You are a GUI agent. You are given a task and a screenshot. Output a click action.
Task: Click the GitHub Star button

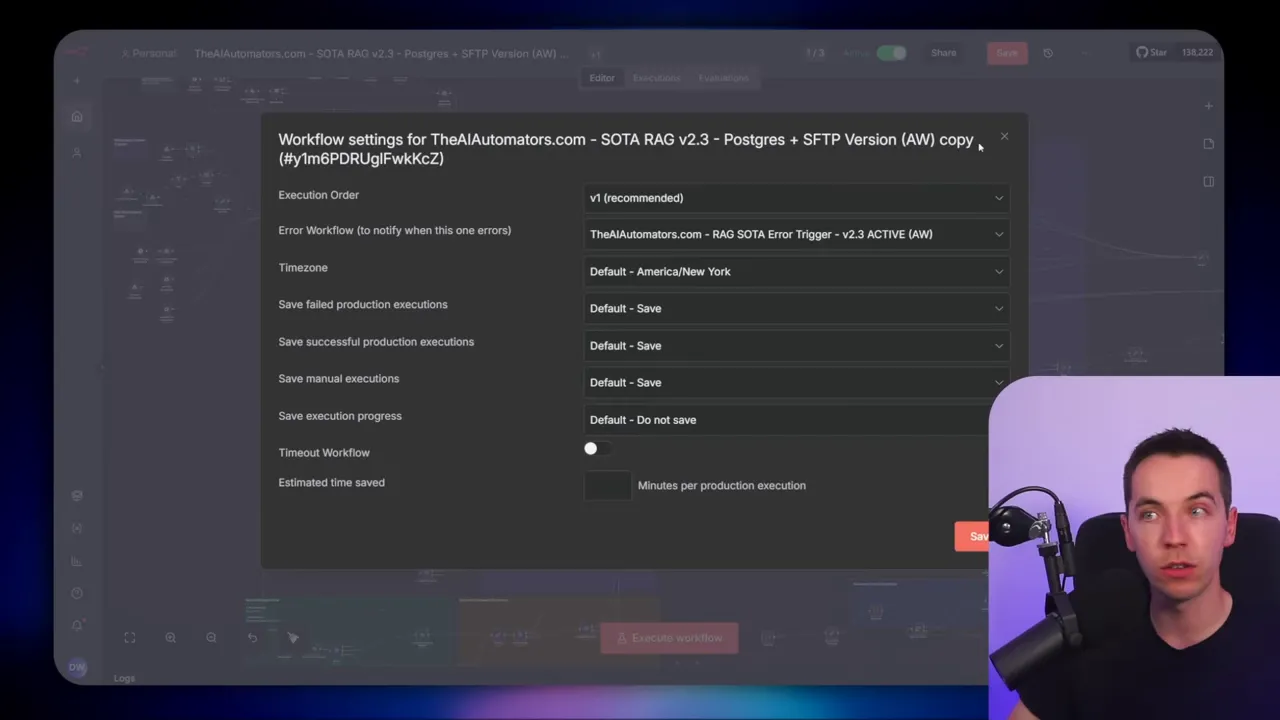(x=1151, y=52)
